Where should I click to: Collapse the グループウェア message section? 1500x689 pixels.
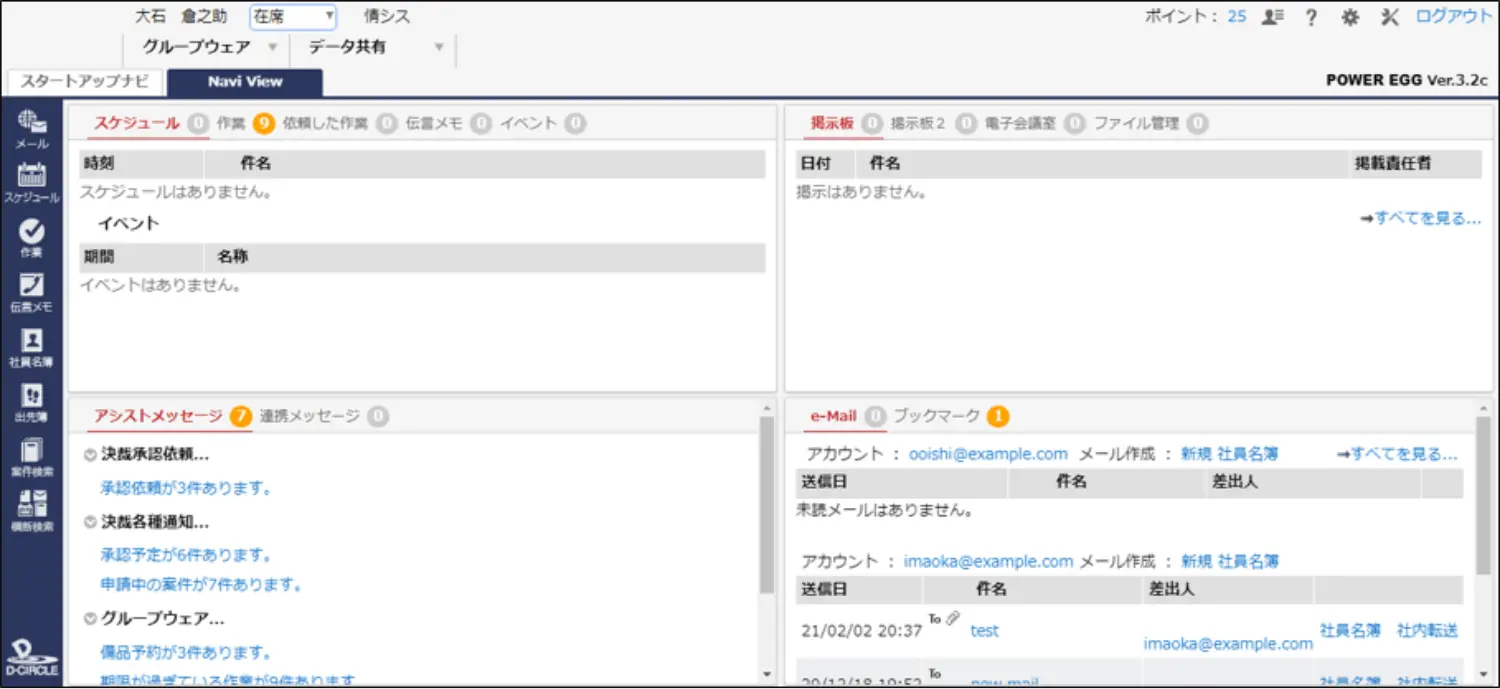click(x=90, y=619)
